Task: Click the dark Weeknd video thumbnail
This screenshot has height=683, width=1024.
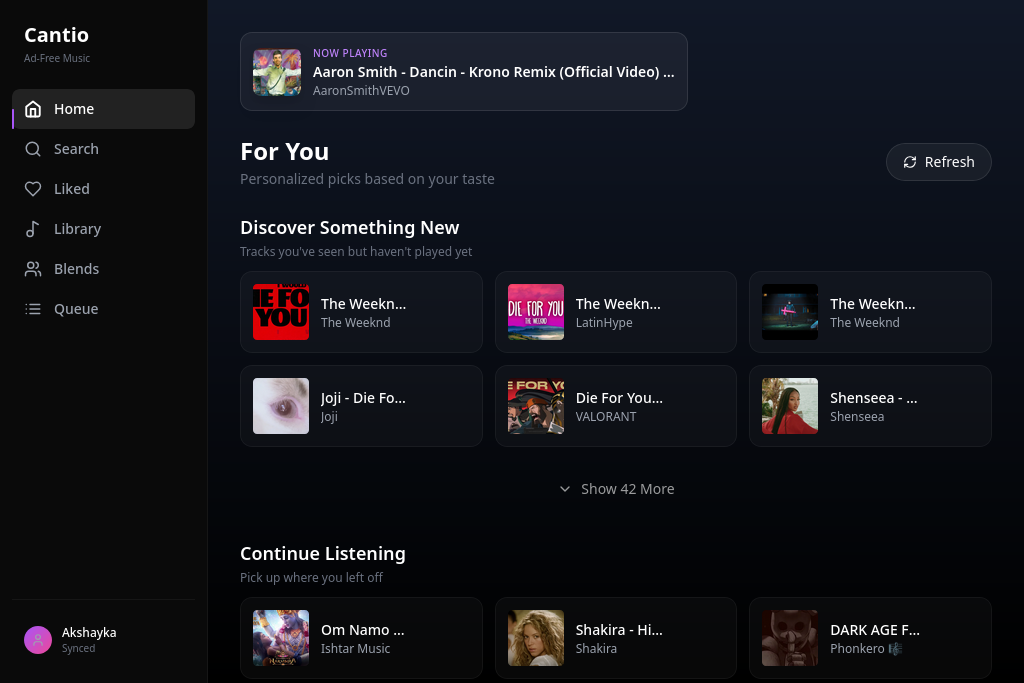Action: [790, 312]
